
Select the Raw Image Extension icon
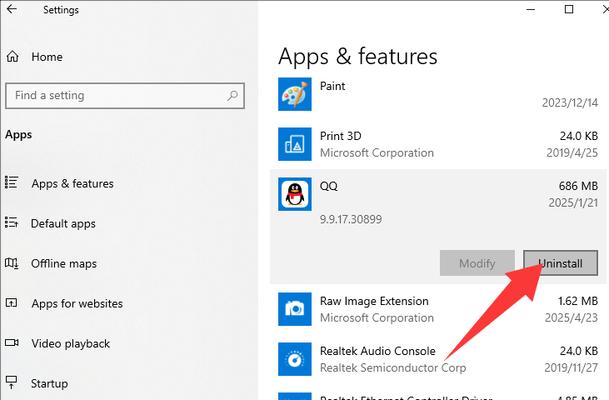click(295, 309)
